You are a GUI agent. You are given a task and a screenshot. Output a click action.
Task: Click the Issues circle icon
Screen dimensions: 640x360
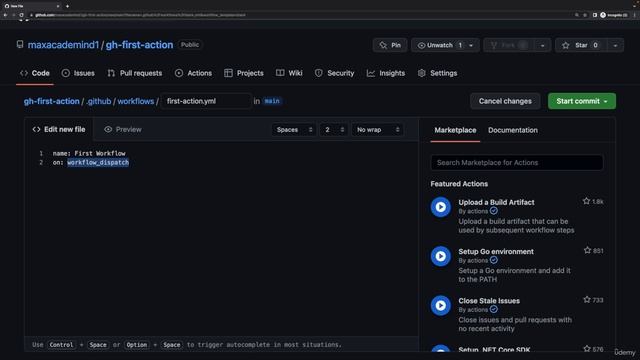tap(65, 73)
